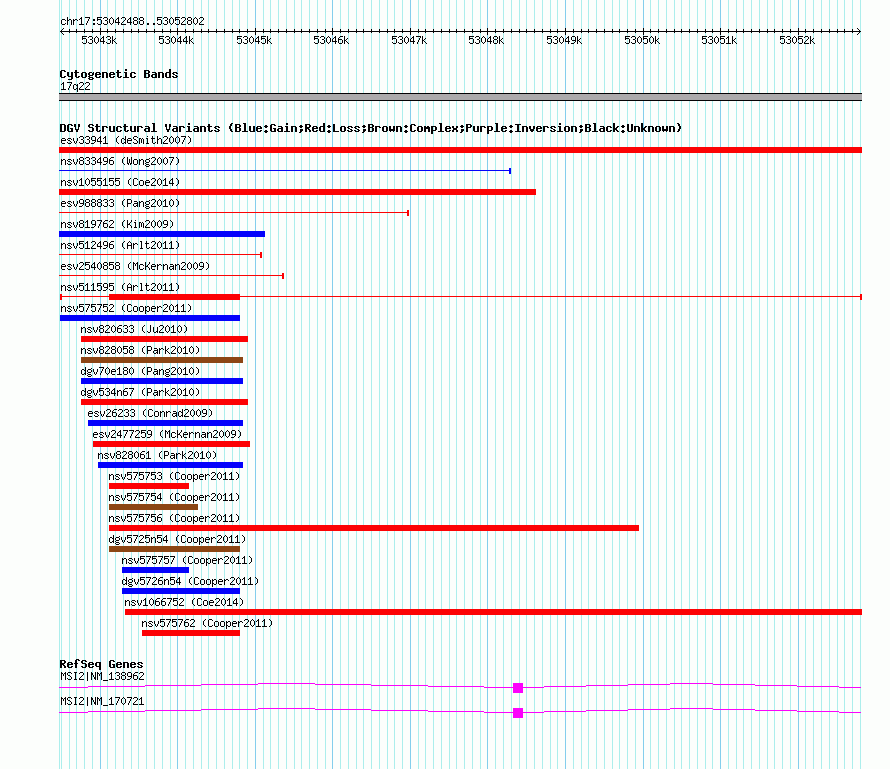Click the 53047k ruler tick label

click(409, 40)
